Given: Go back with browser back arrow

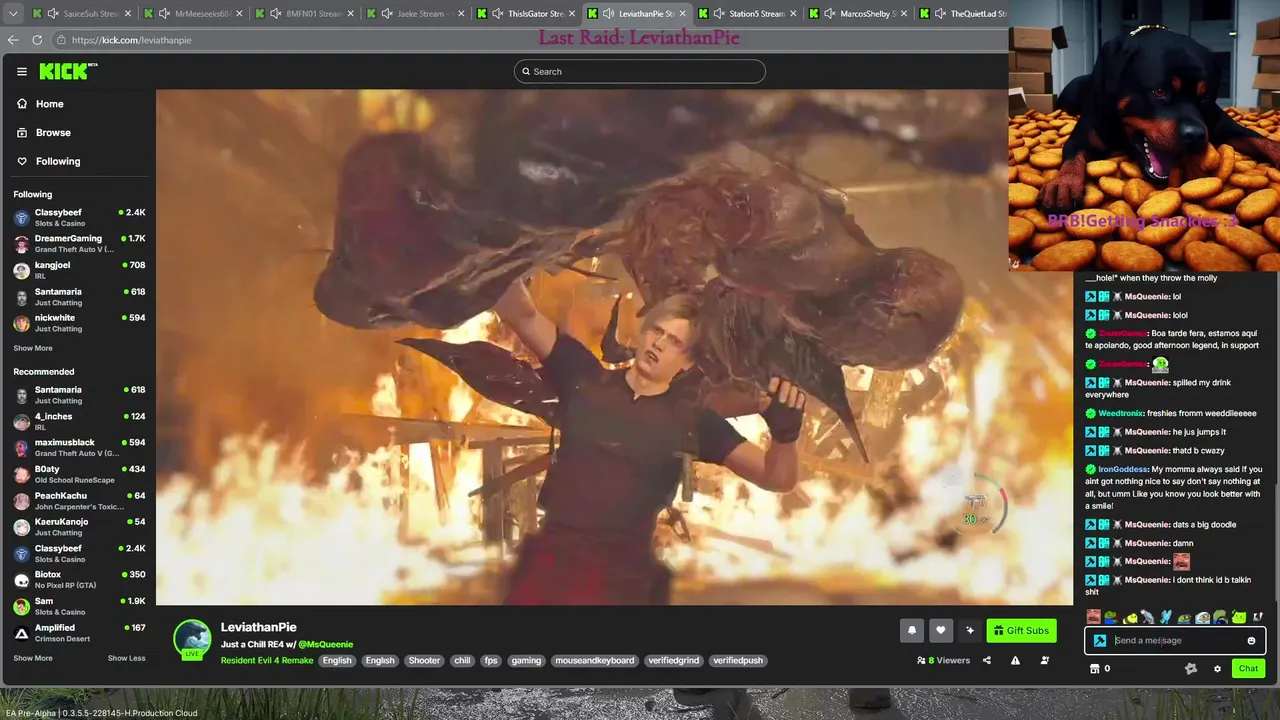Looking at the screenshot, I should pos(13,40).
